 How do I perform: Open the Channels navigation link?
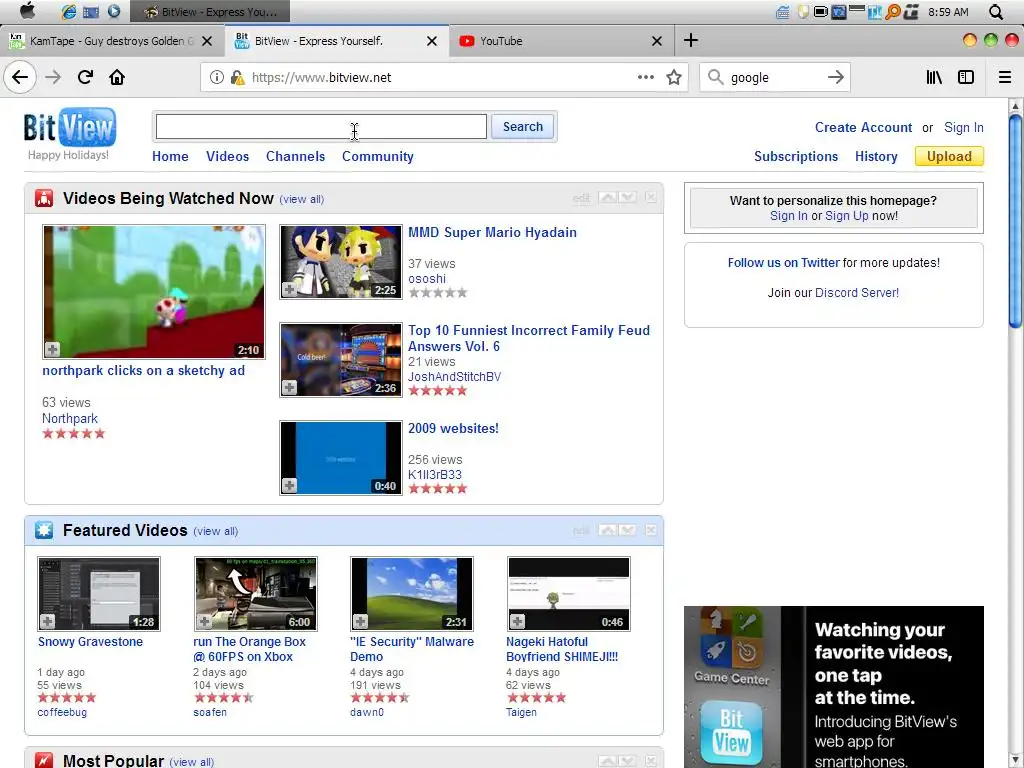295,157
